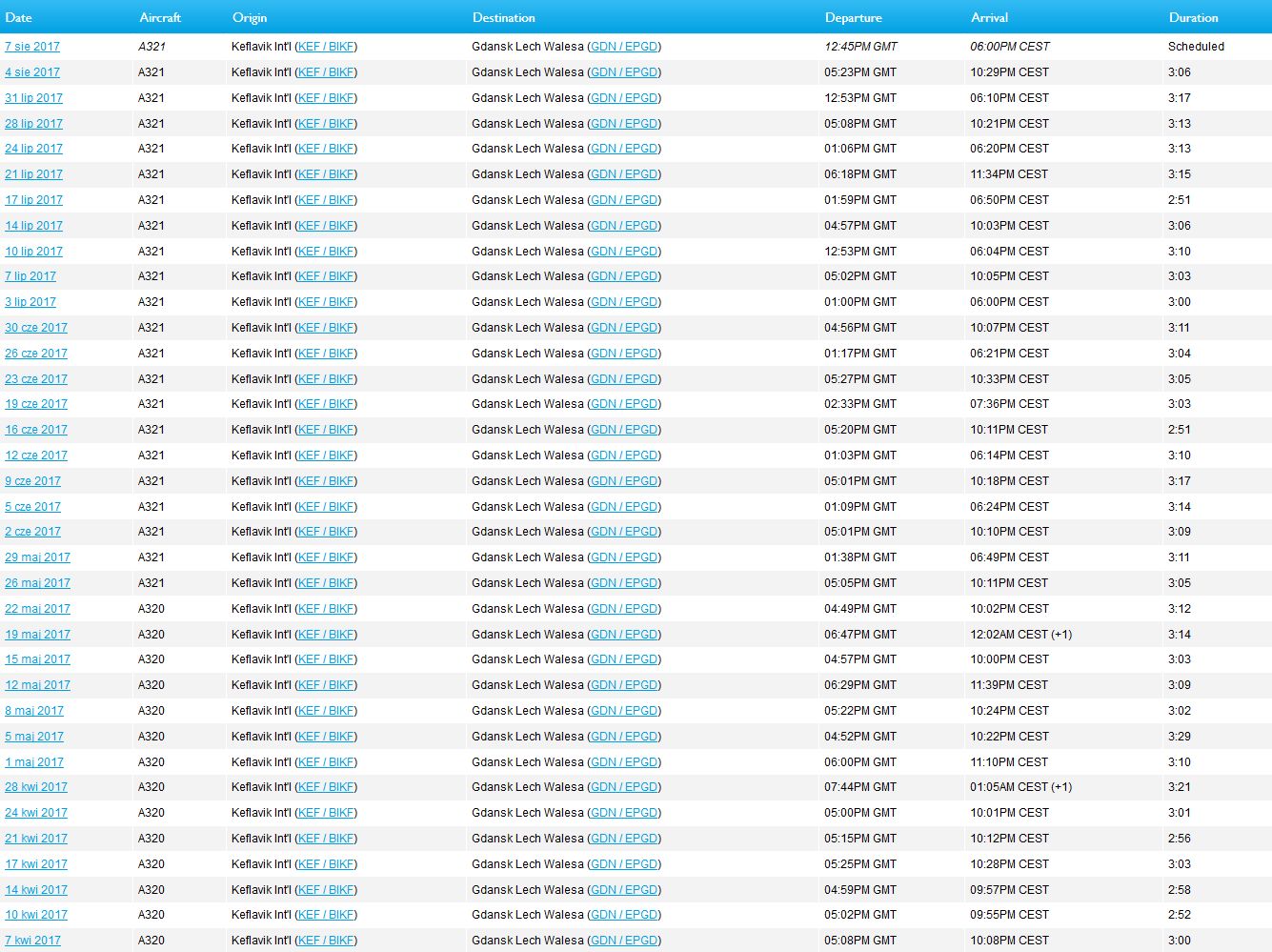Click GDN / EPGD link in 19 cze 2017 row
This screenshot has width=1272, height=952.
624,404
